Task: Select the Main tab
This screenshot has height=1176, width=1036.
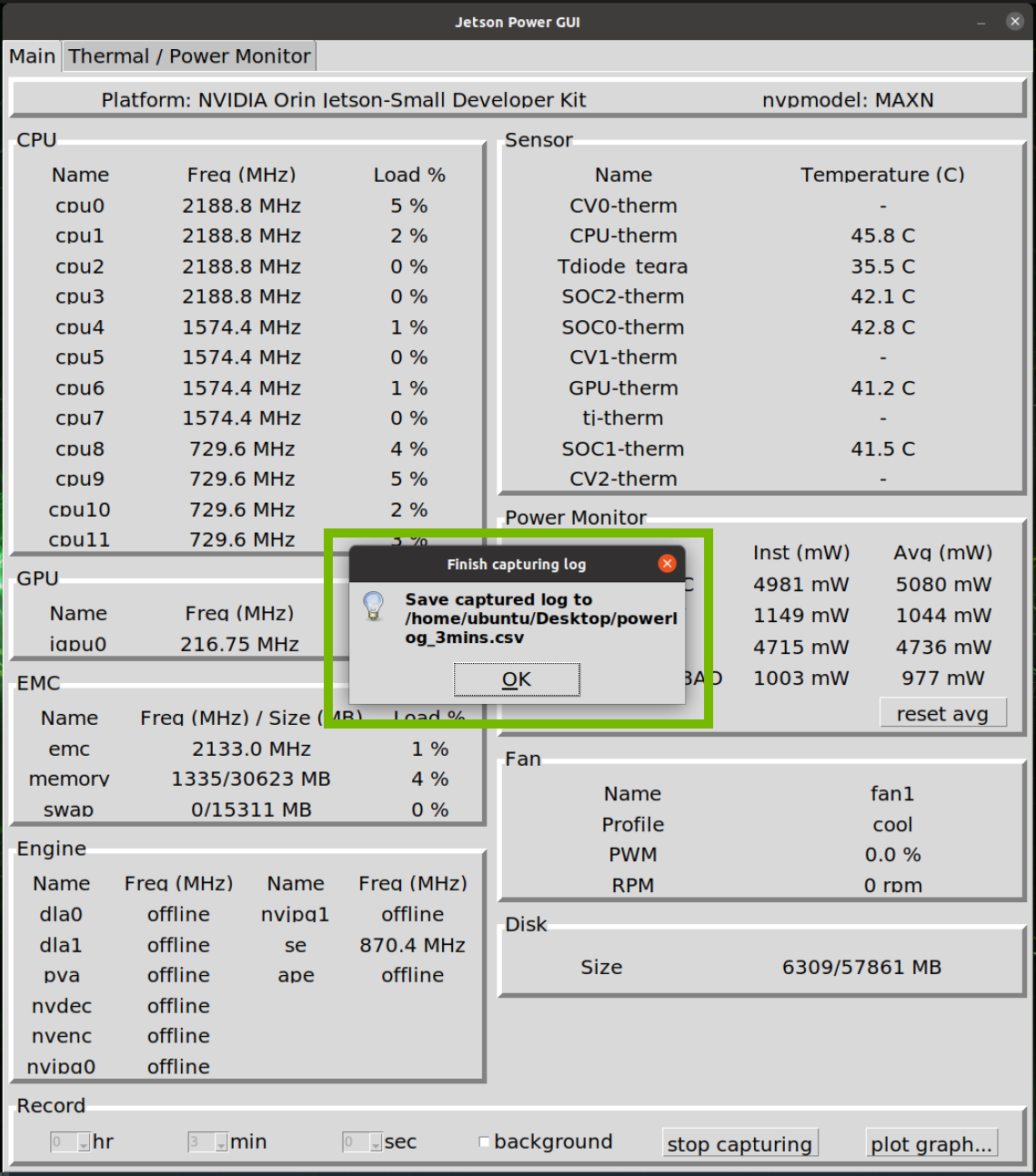Action: pos(32,55)
